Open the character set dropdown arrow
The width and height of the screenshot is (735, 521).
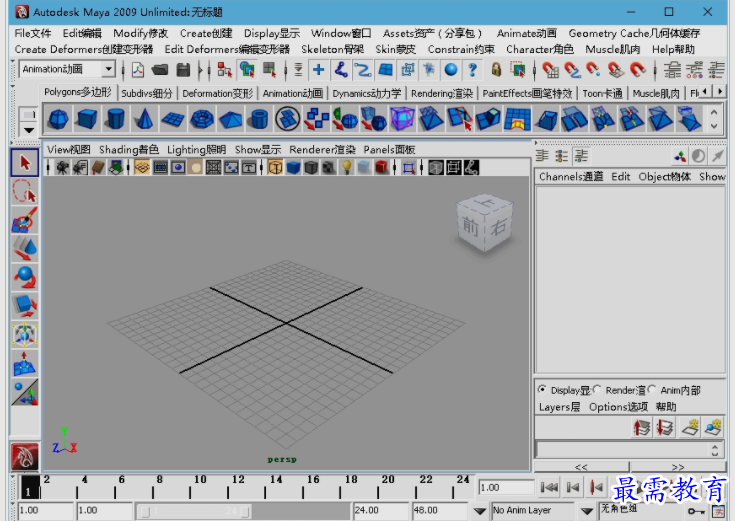tap(586, 511)
